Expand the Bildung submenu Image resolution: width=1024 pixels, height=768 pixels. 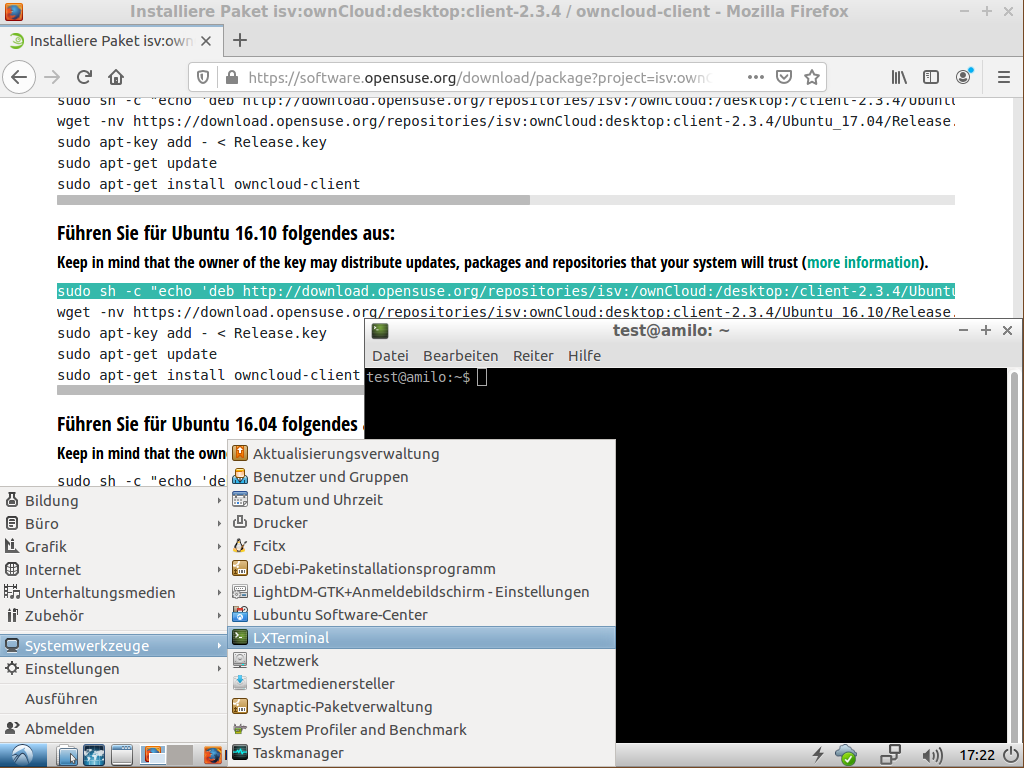click(x=112, y=501)
